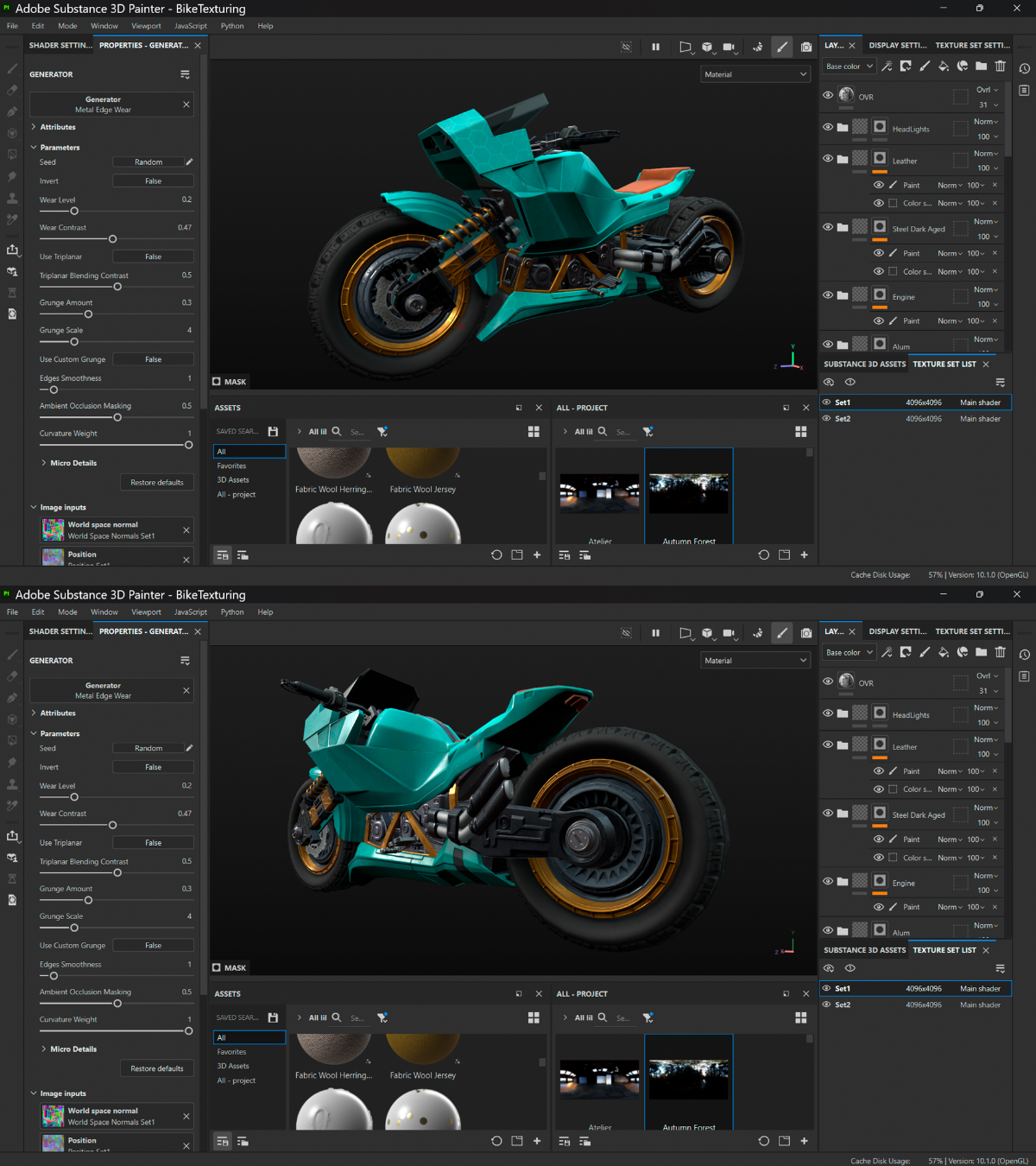Click Random seed button in bottom window
Viewport: 1036px width, 1166px height.
click(x=148, y=748)
